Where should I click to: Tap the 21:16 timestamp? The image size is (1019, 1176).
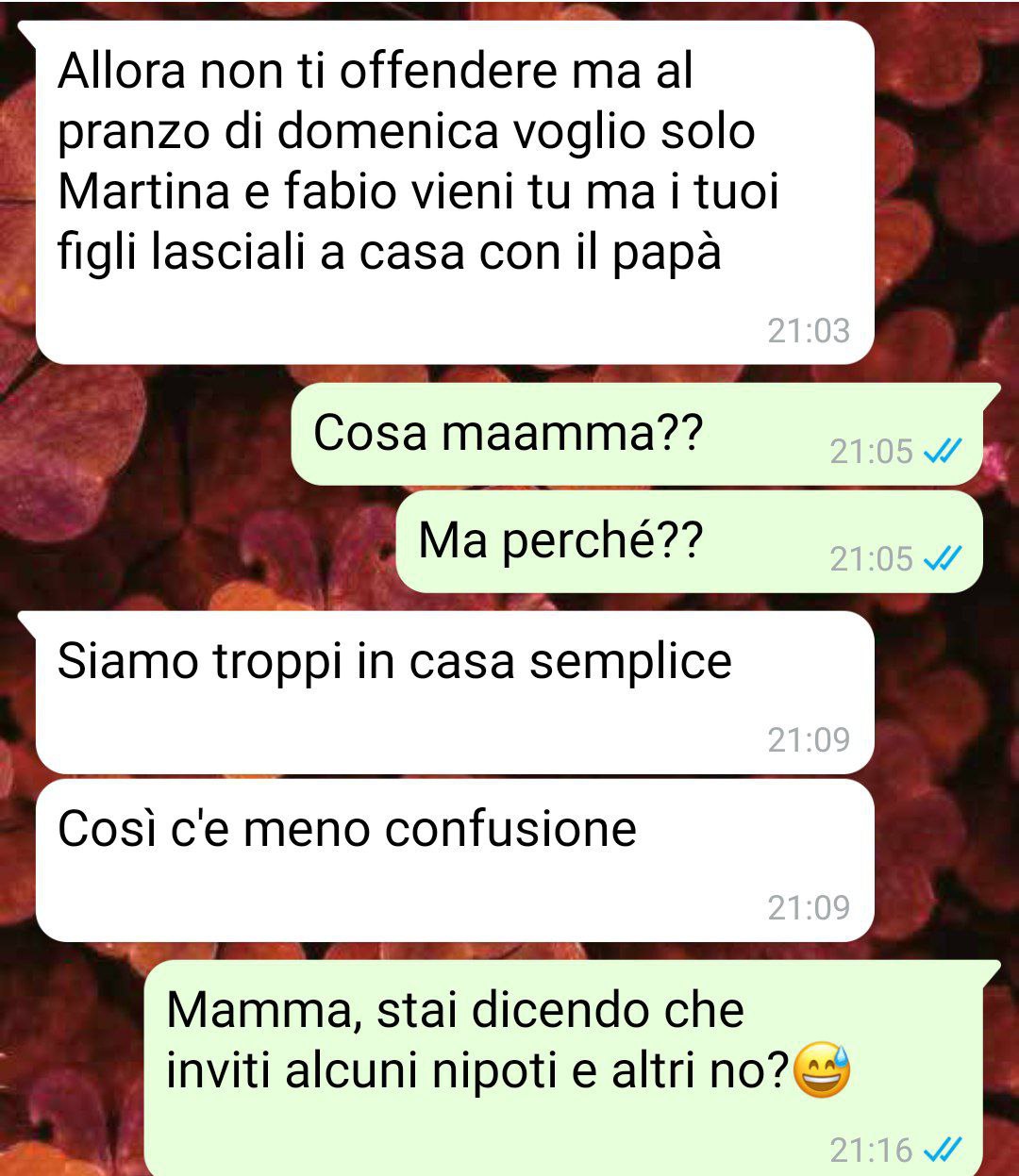point(872,1150)
